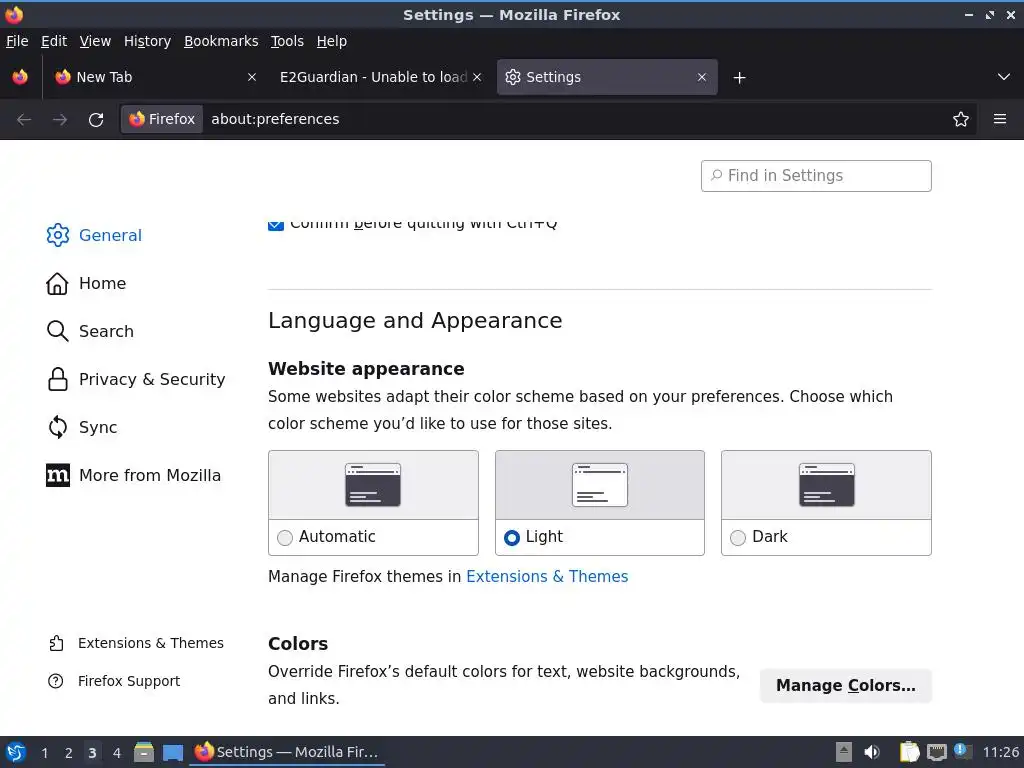Click the Light theme preview thumbnail
Viewport: 1024px width, 768px height.
coord(600,485)
